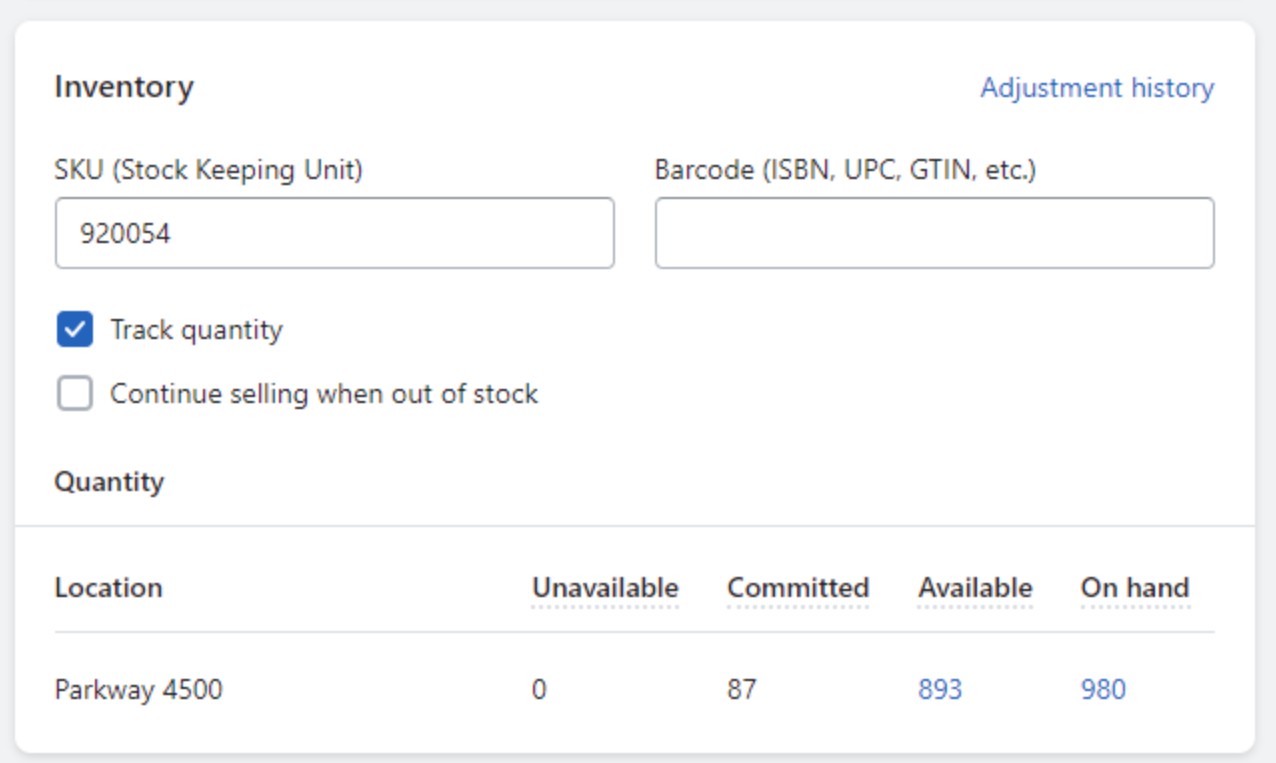
Task: Click the Location column header
Action: 108,588
